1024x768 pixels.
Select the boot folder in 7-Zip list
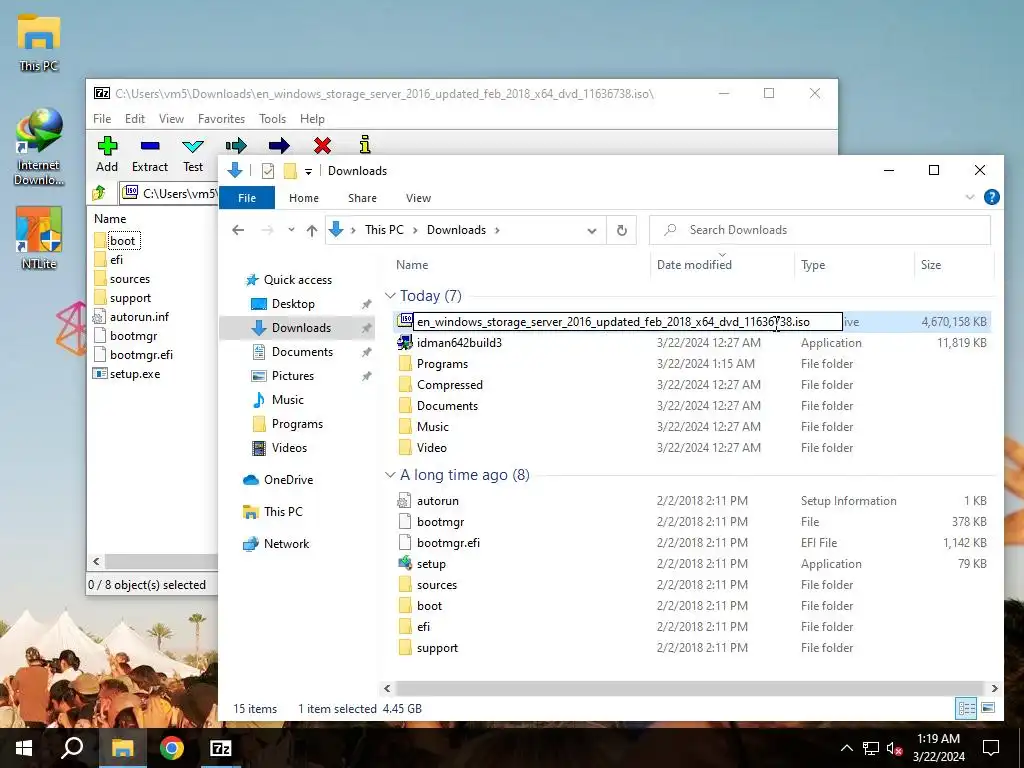pos(122,241)
